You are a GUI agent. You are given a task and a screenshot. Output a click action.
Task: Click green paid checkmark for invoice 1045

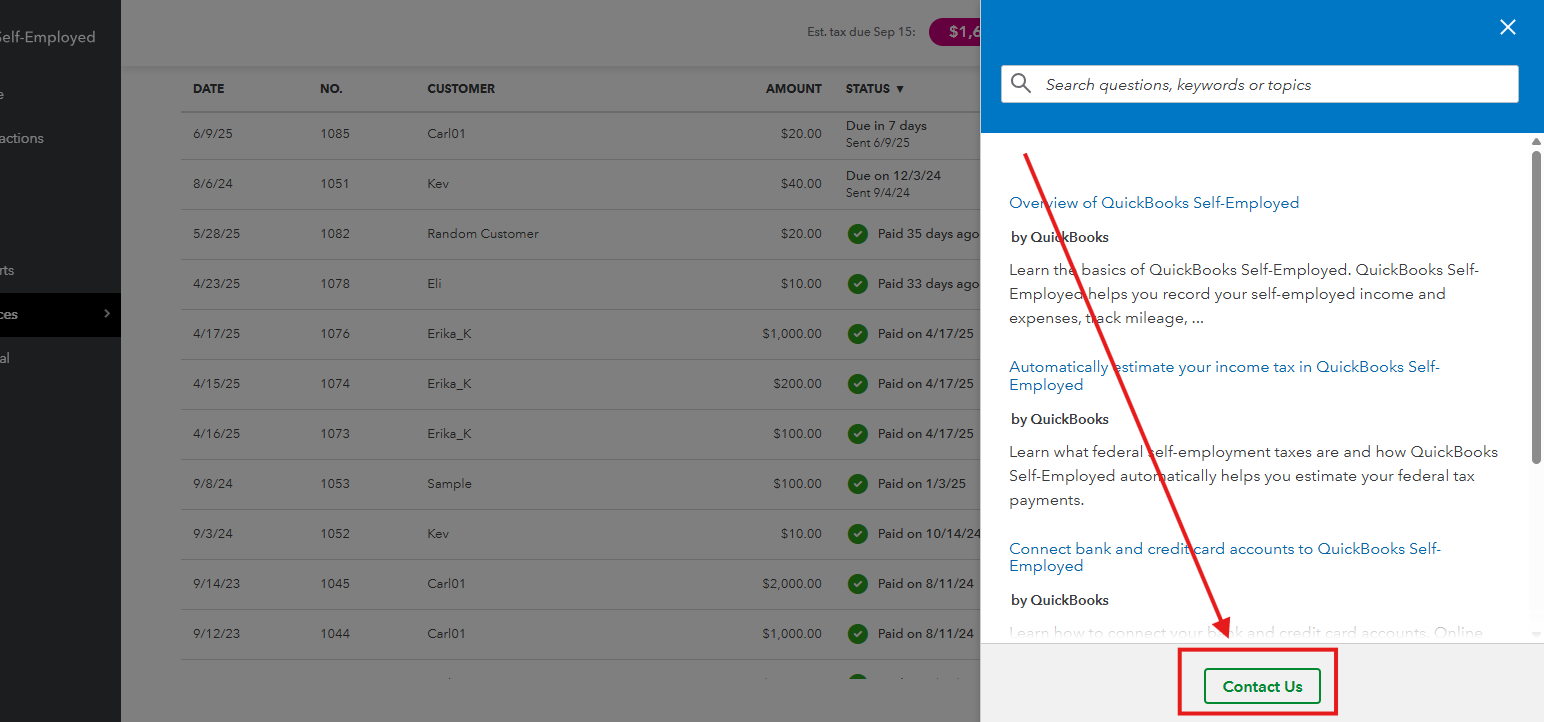(857, 584)
